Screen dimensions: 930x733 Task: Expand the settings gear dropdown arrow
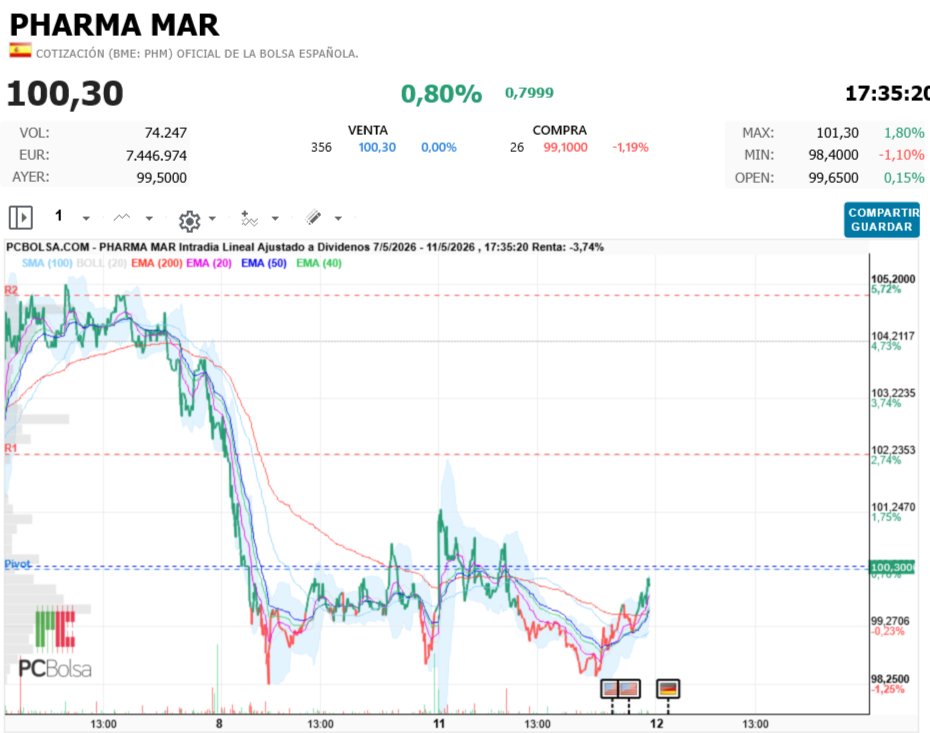click(x=212, y=218)
